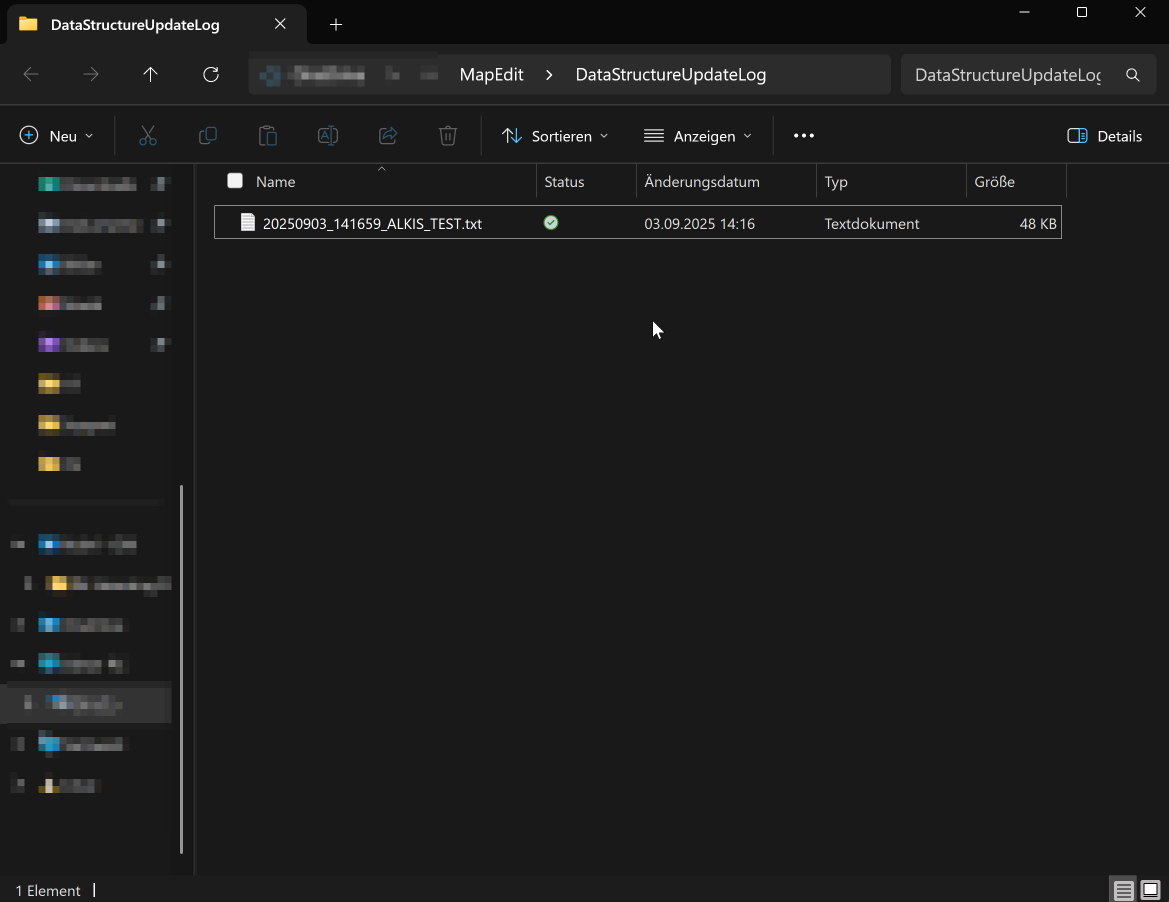Toggle the select-all checkbox beside Name

point(235,181)
